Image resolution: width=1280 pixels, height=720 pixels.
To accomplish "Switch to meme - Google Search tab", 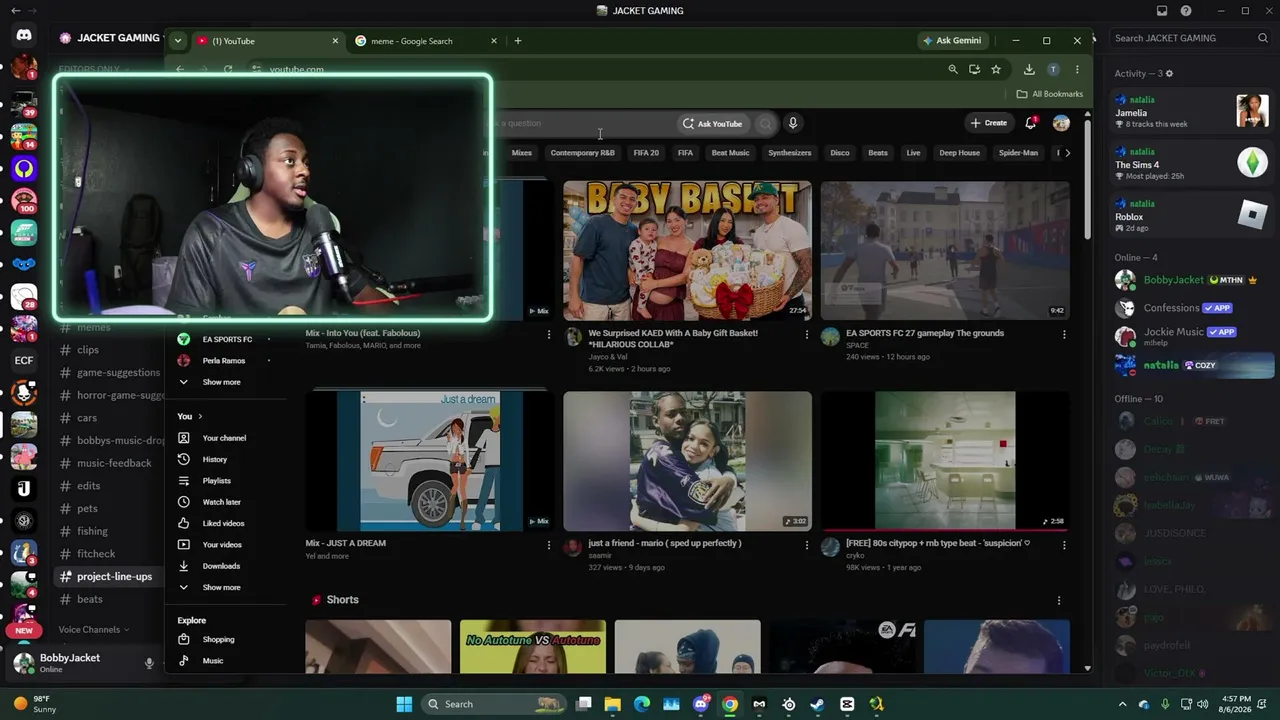I will [x=426, y=41].
